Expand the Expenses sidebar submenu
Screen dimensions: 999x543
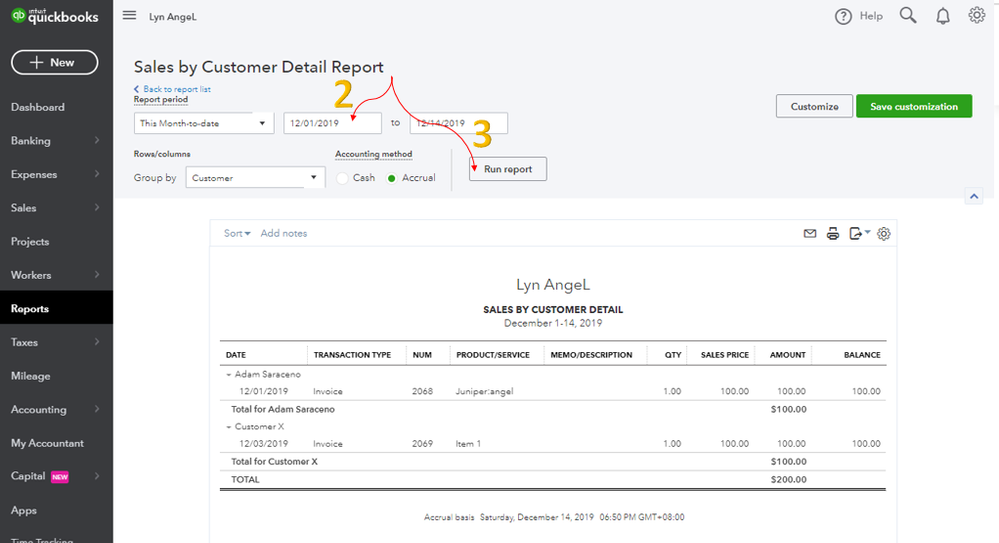[97, 174]
